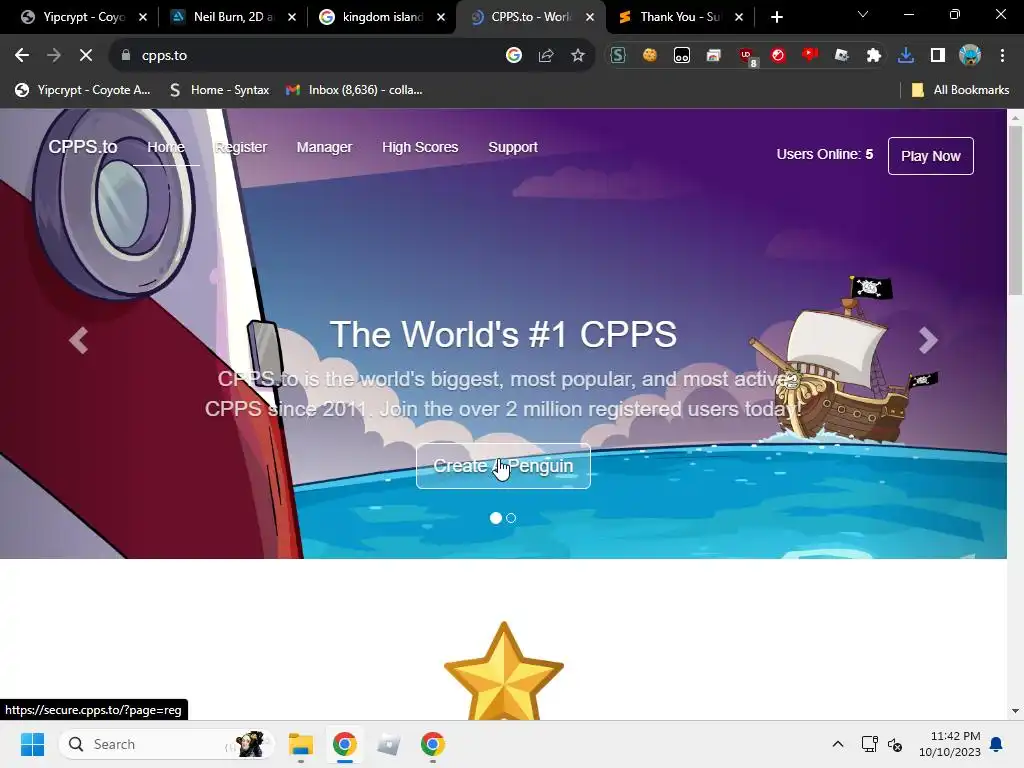Select the second carousel indicator dot
The image size is (1024, 768).
point(511,518)
